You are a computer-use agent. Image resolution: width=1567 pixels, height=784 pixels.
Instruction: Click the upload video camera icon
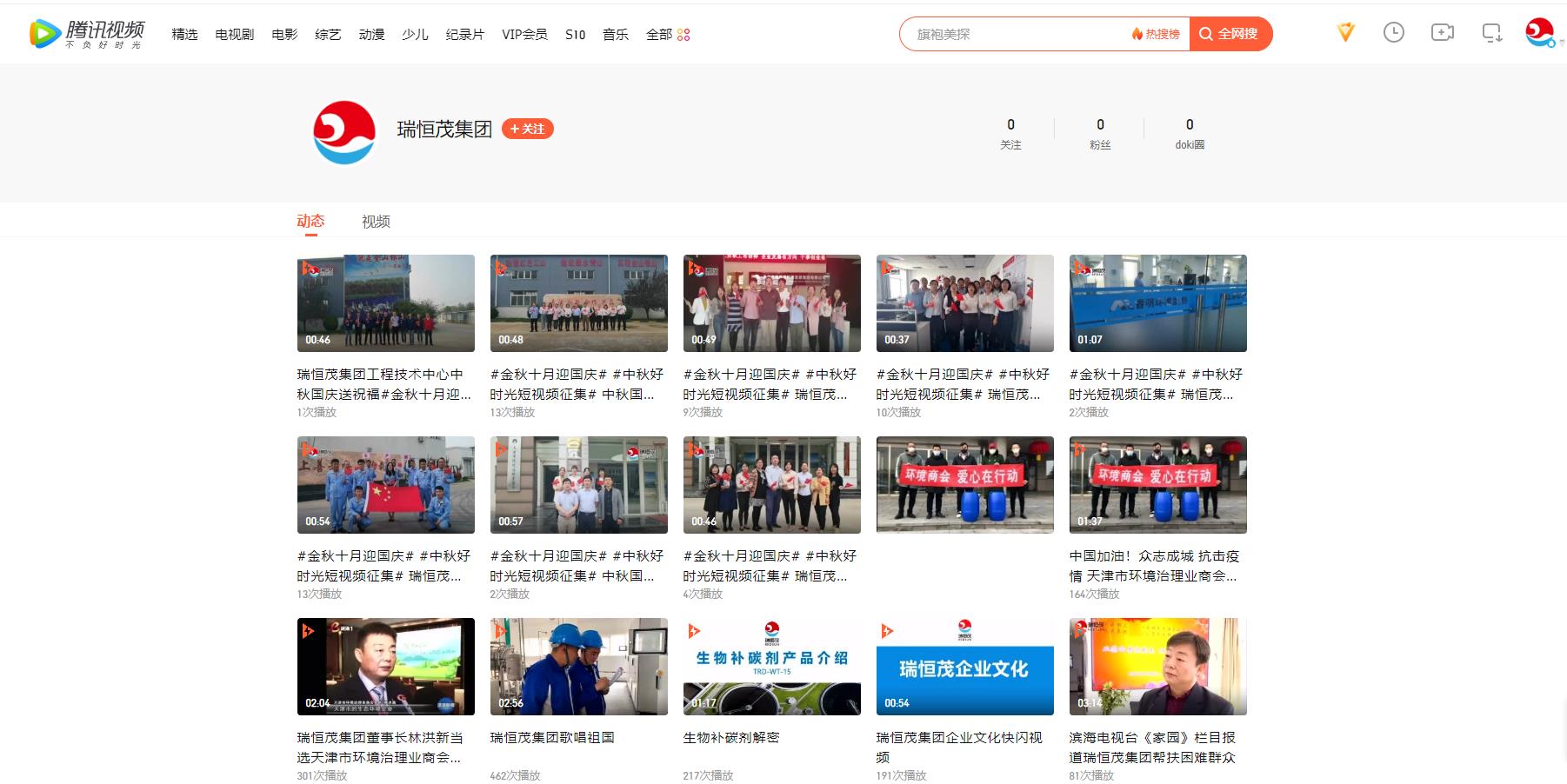coord(1443,33)
